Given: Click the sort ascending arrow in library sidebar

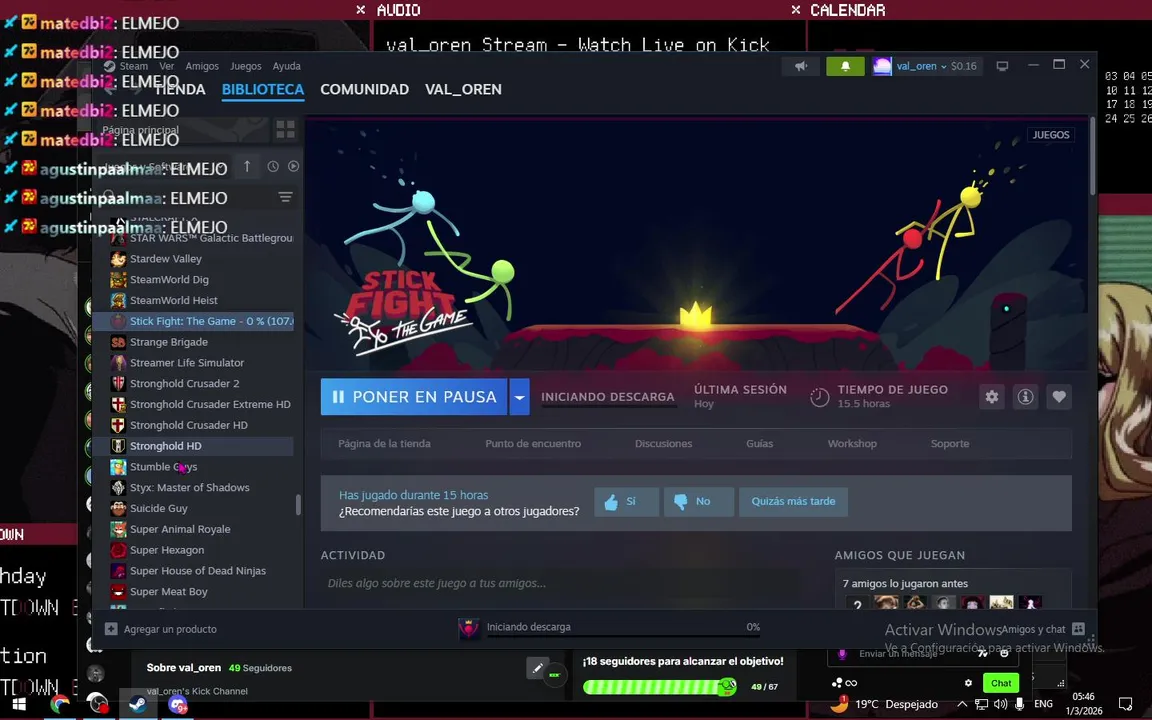Looking at the screenshot, I should (x=247, y=167).
